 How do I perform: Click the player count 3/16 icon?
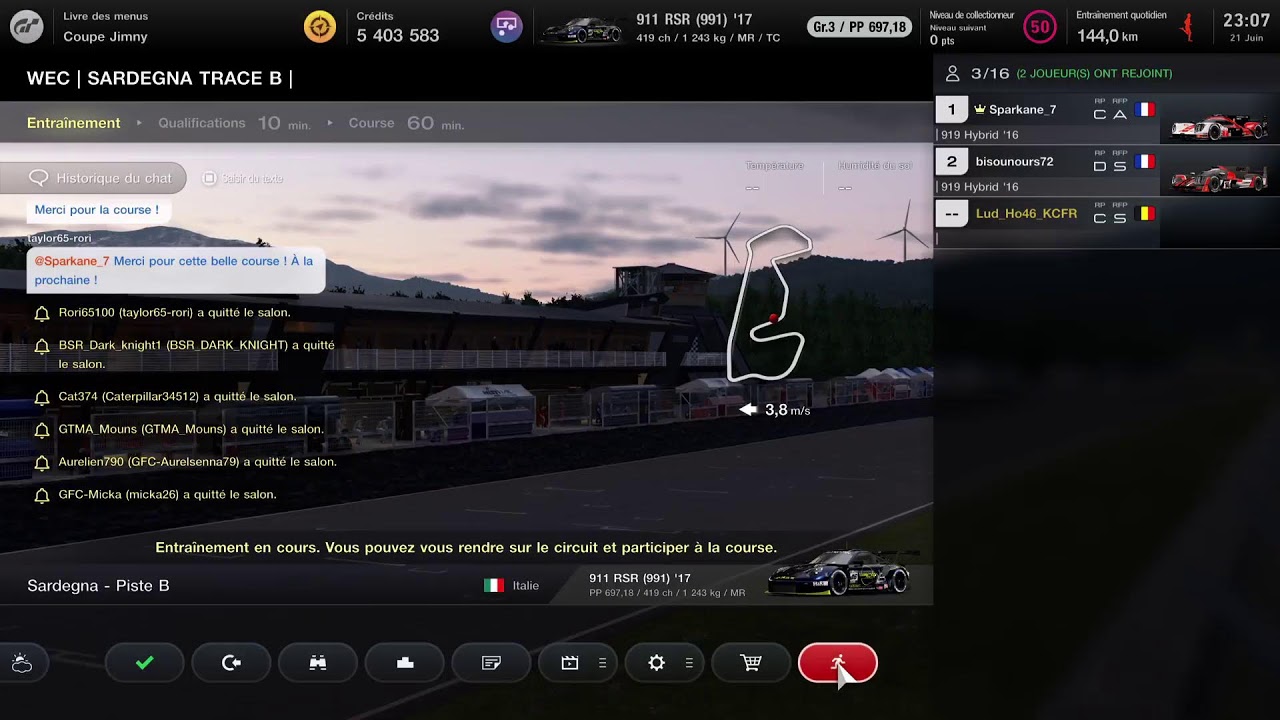tap(953, 73)
